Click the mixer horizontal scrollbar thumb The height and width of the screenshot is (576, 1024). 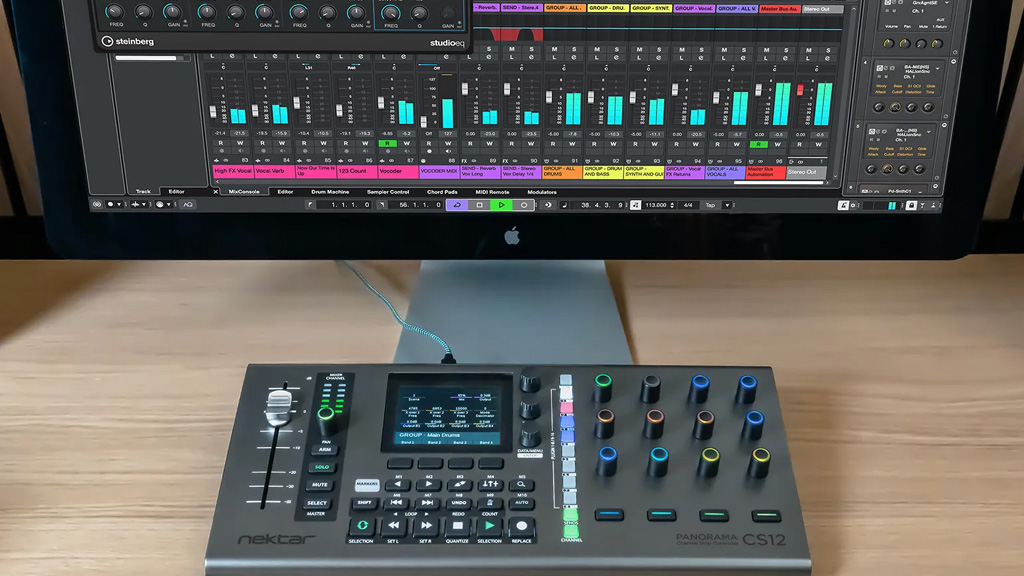(x=779, y=183)
